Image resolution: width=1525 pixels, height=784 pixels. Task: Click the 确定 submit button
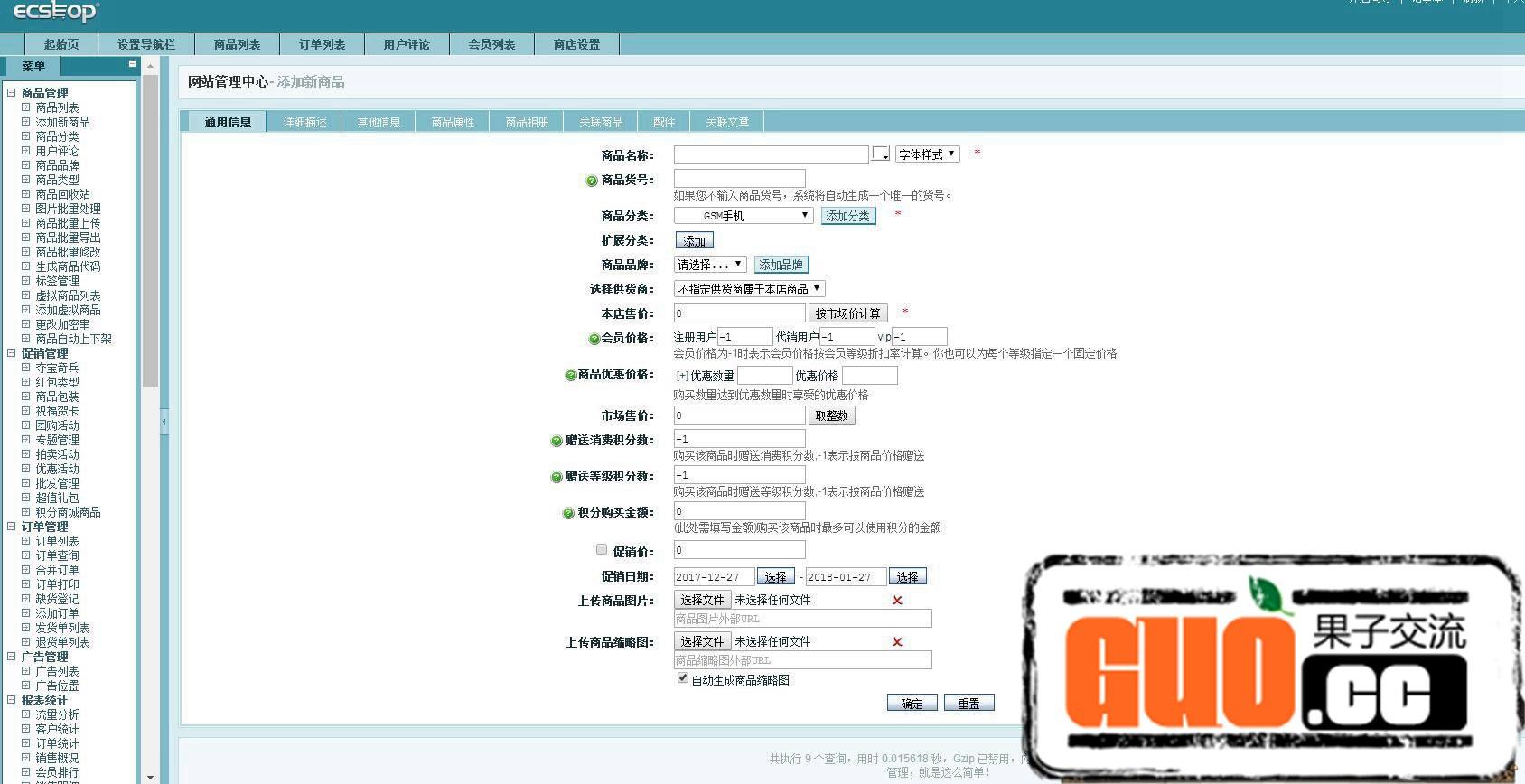[x=912, y=704]
